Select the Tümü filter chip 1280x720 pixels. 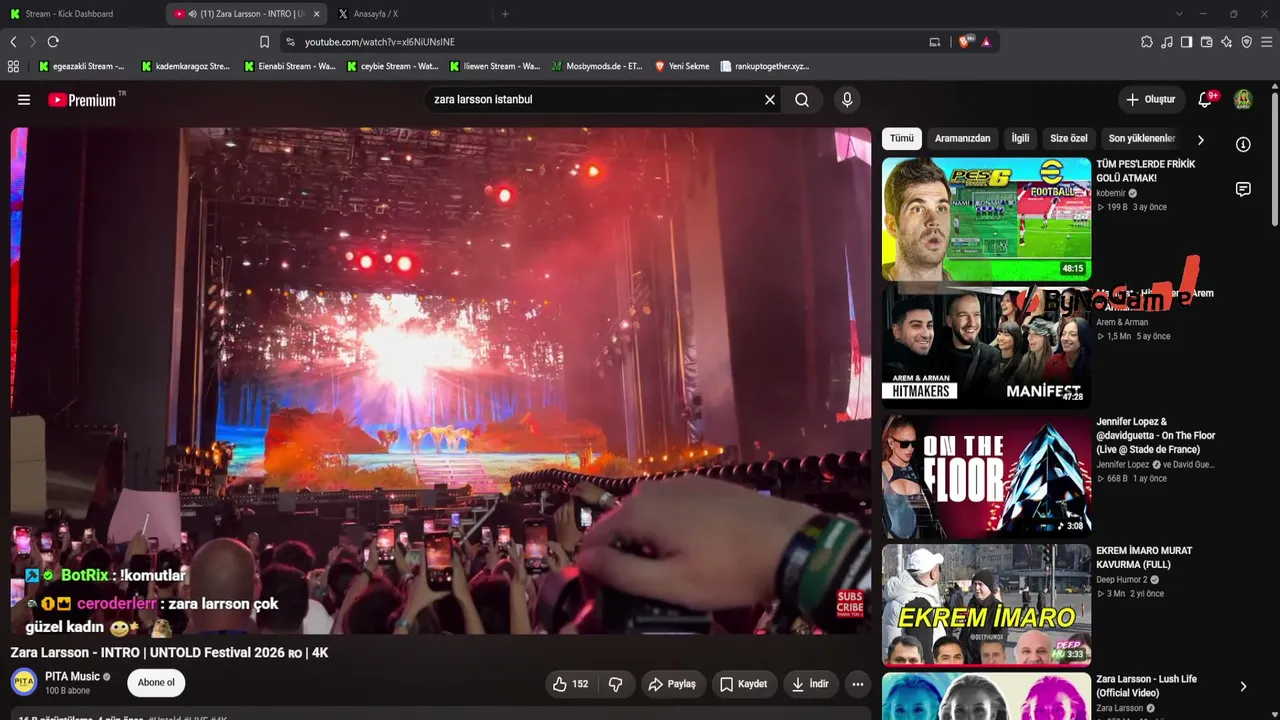click(x=902, y=139)
